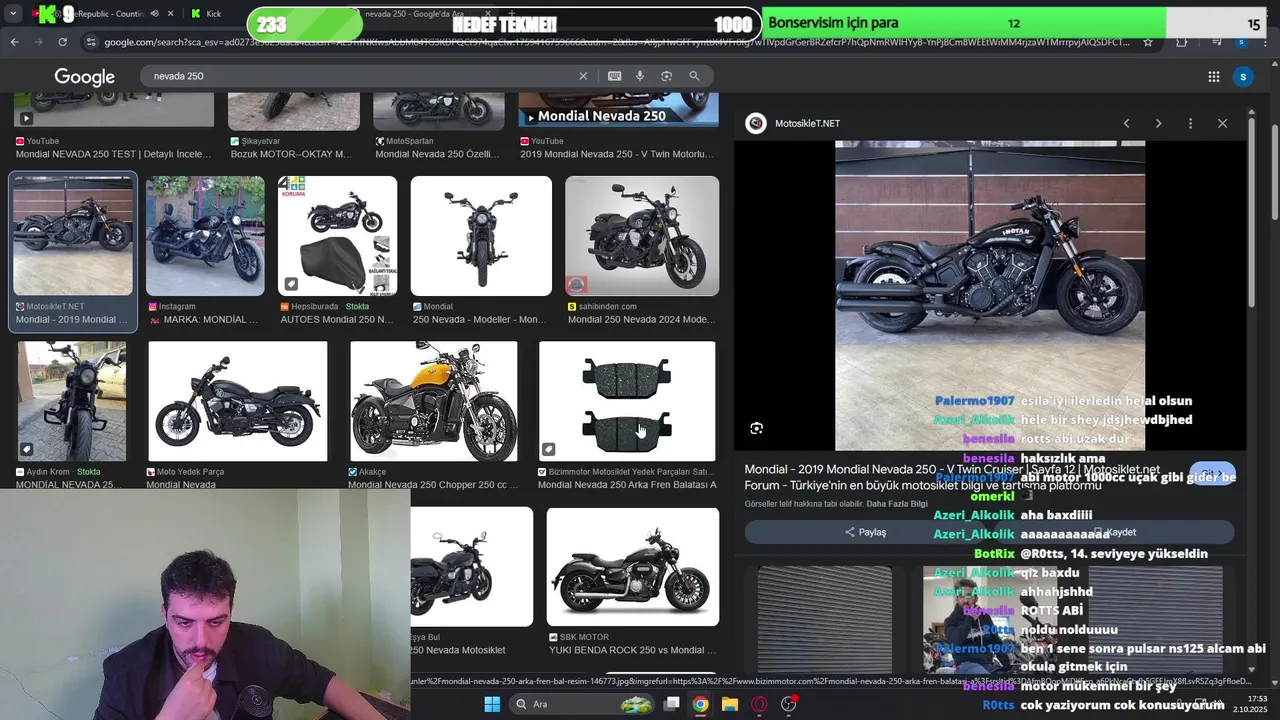The image size is (1280, 720).
Task: Search by image with Google Lens icon
Action: click(x=666, y=76)
